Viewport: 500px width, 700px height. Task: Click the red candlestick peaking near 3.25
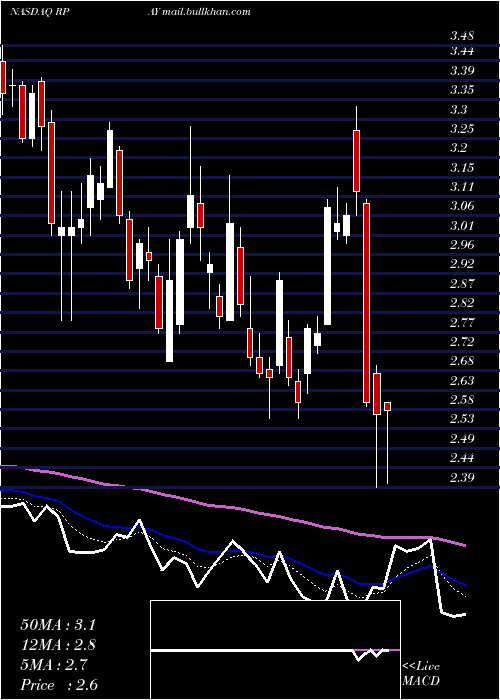click(356, 161)
